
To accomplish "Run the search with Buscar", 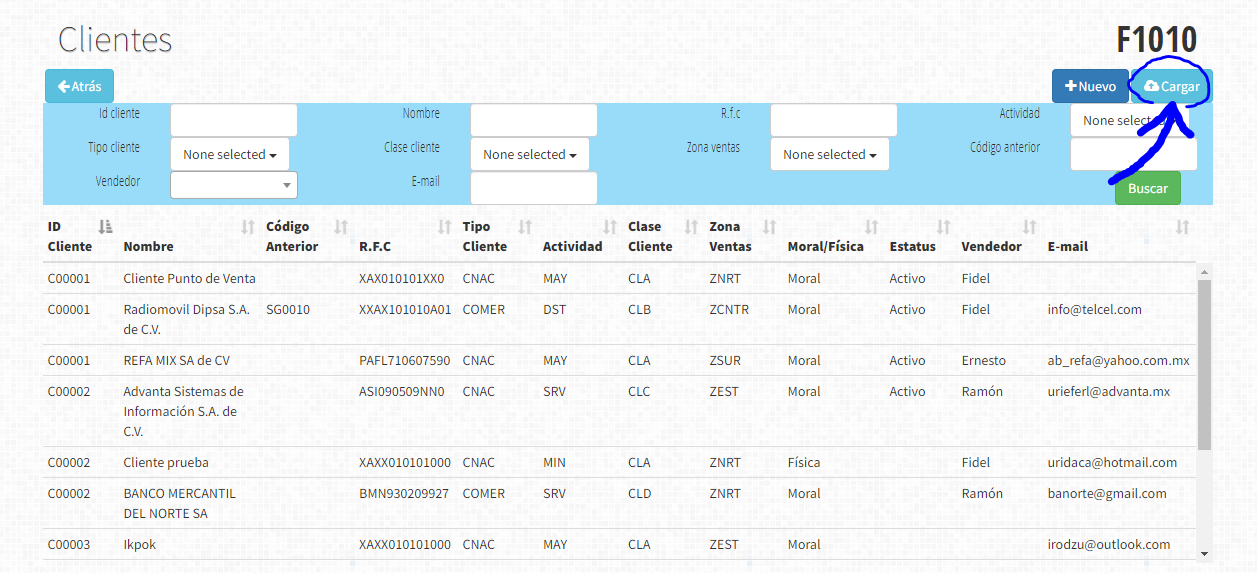I will (x=1148, y=188).
